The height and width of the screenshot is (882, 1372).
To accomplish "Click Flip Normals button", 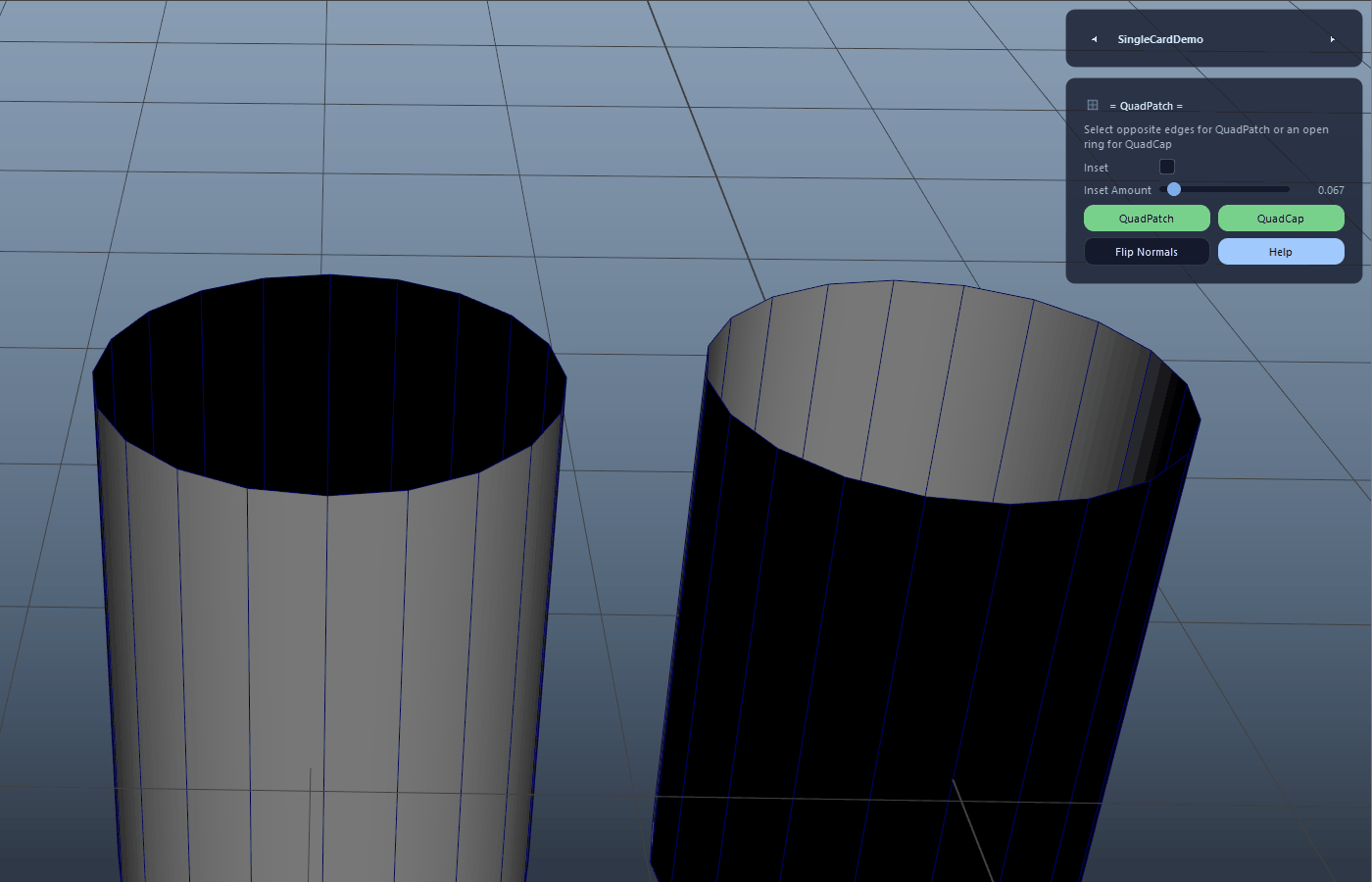I will [1147, 252].
